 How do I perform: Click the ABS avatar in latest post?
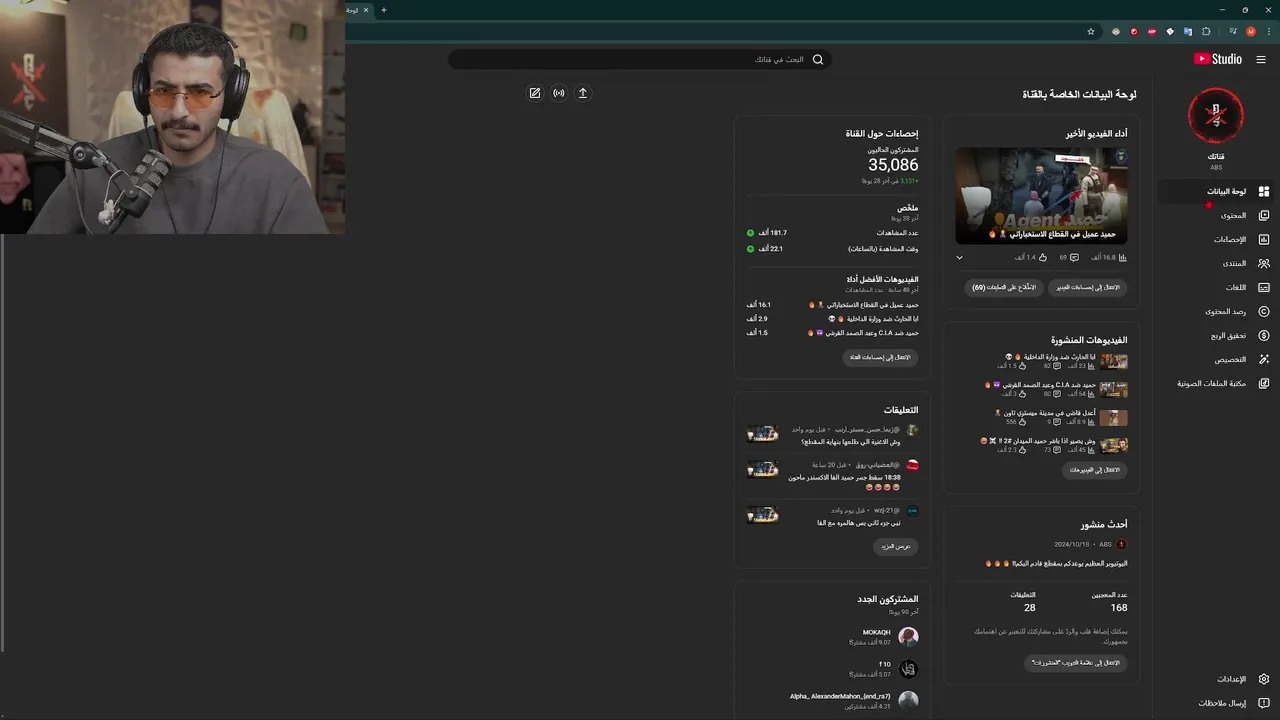pyautogui.click(x=1121, y=545)
